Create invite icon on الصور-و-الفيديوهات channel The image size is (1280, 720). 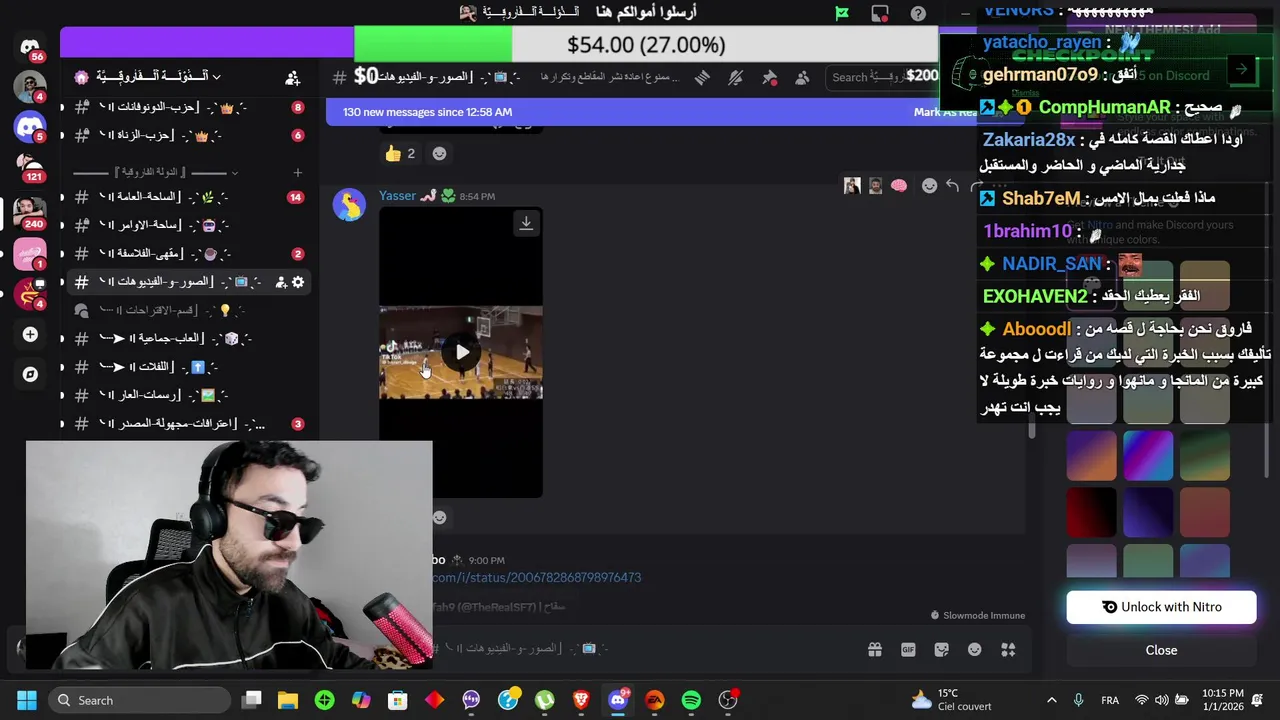[281, 282]
